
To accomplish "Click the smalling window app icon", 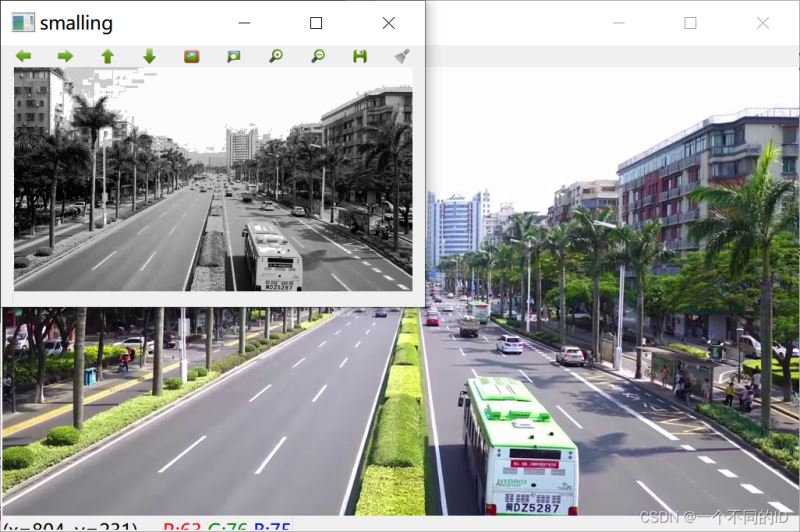I will pyautogui.click(x=22, y=22).
